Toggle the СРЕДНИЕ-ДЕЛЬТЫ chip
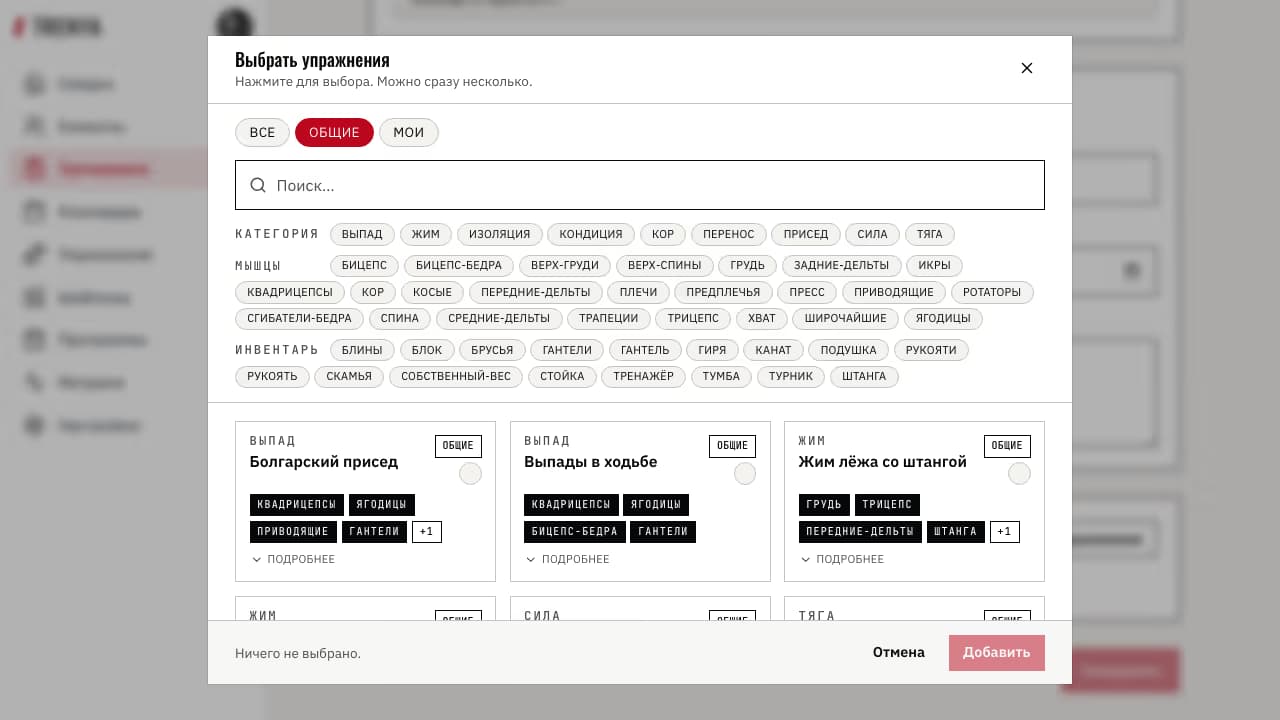1280x720 pixels. click(x=499, y=318)
